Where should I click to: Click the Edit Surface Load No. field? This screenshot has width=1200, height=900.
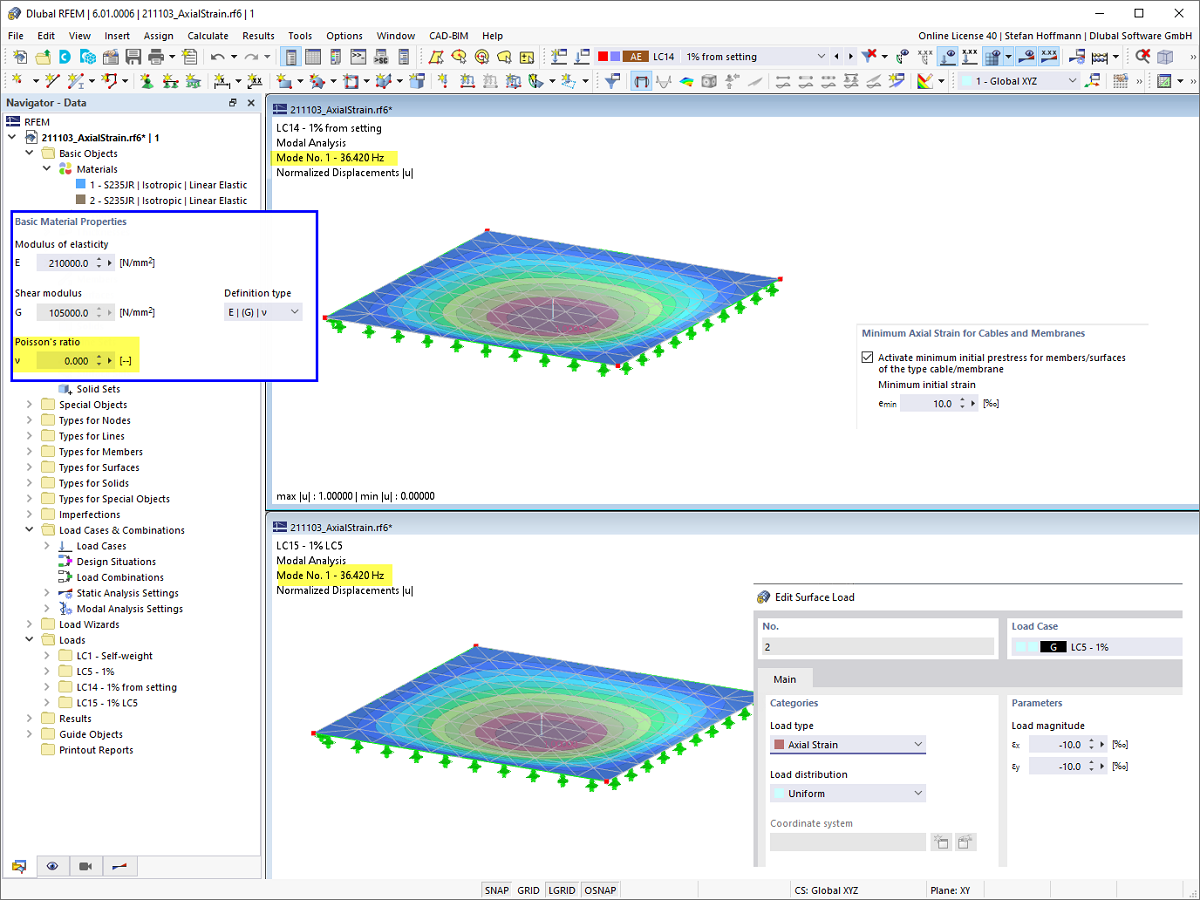click(878, 647)
